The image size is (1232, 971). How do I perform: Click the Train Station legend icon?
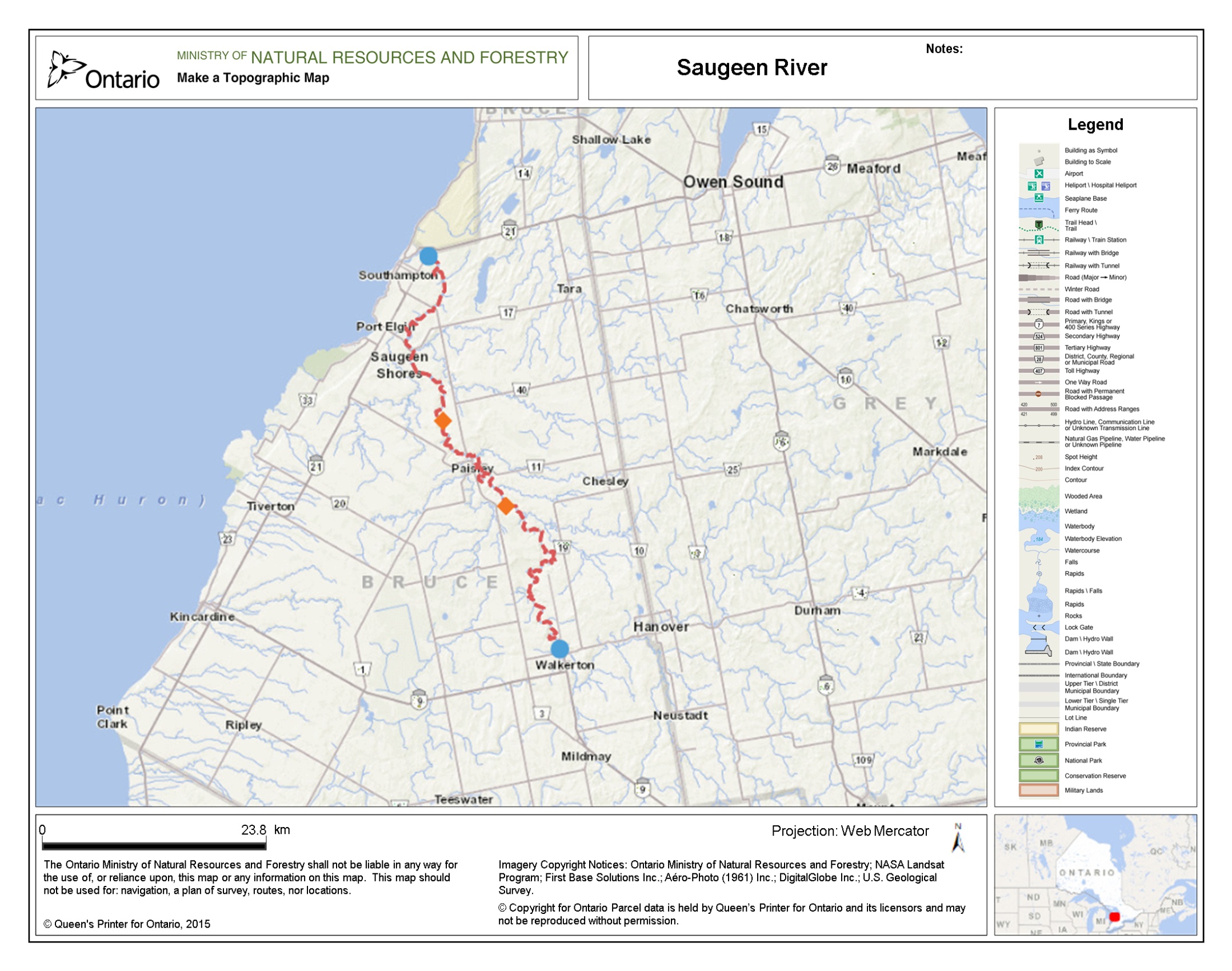click(1039, 240)
